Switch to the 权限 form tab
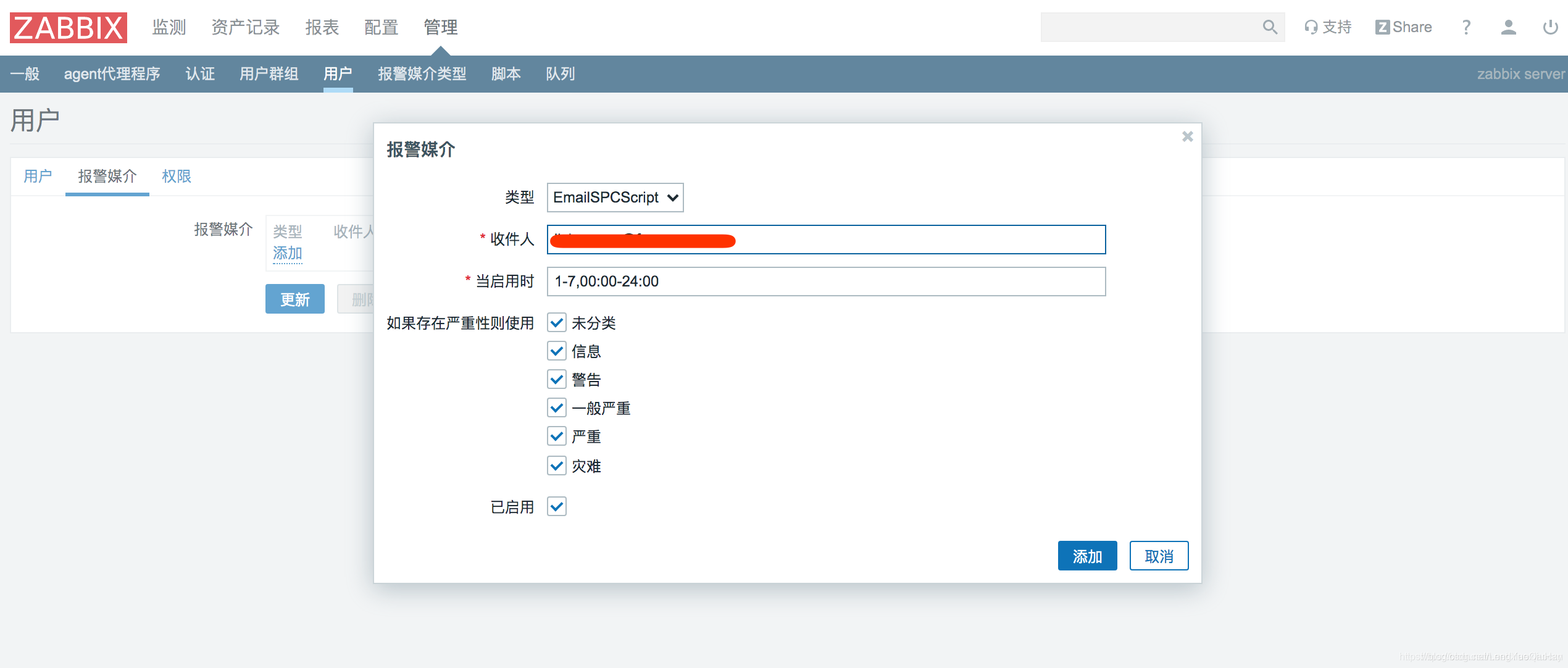Image resolution: width=1568 pixels, height=668 pixels. pyautogui.click(x=177, y=177)
